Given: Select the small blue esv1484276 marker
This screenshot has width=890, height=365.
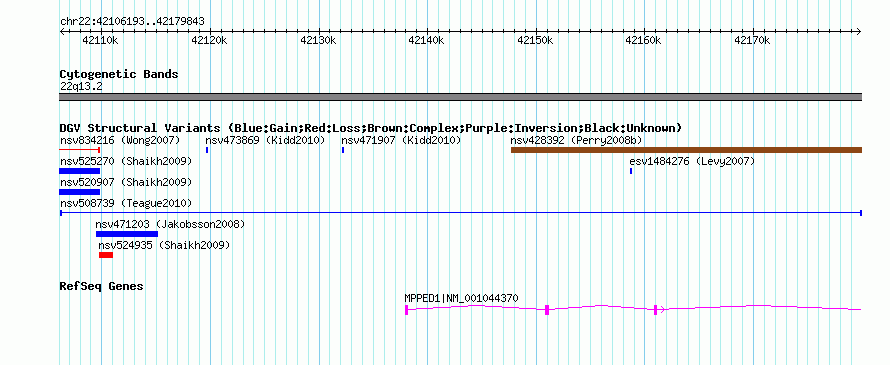Looking at the screenshot, I should (631, 171).
